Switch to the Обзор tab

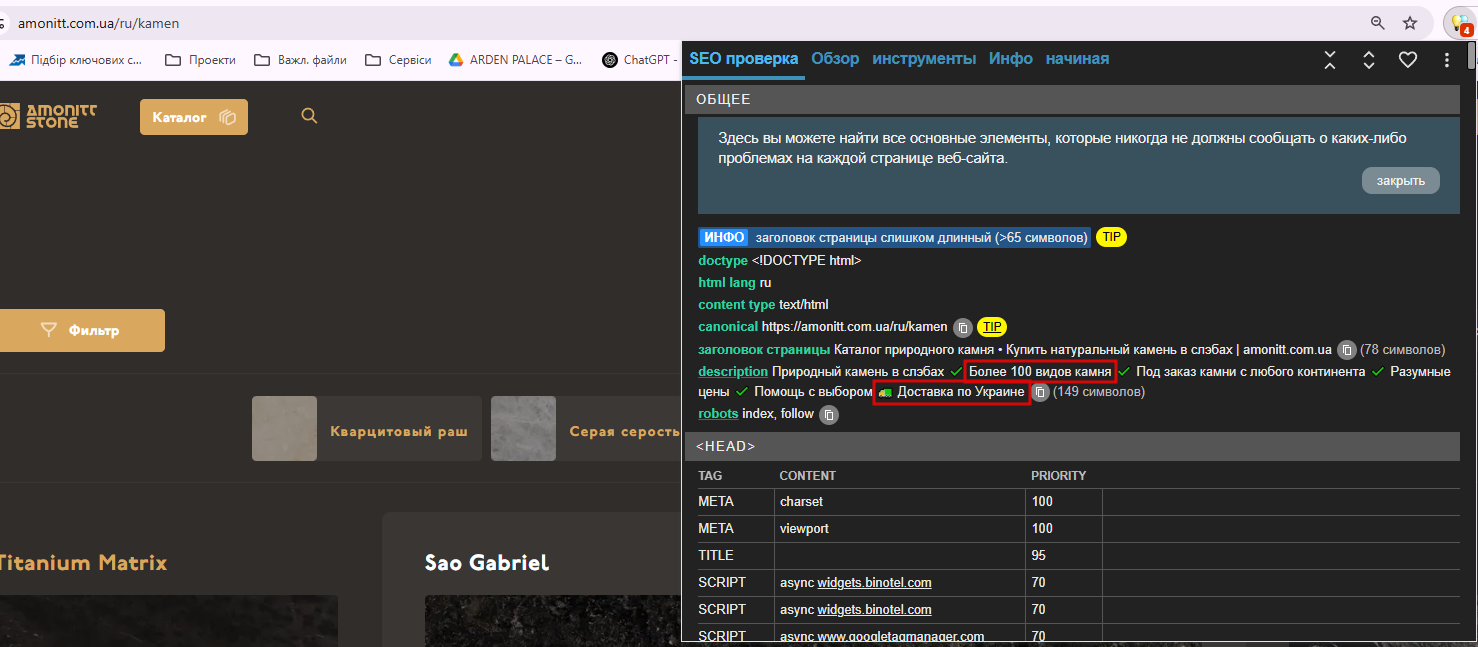(x=835, y=59)
